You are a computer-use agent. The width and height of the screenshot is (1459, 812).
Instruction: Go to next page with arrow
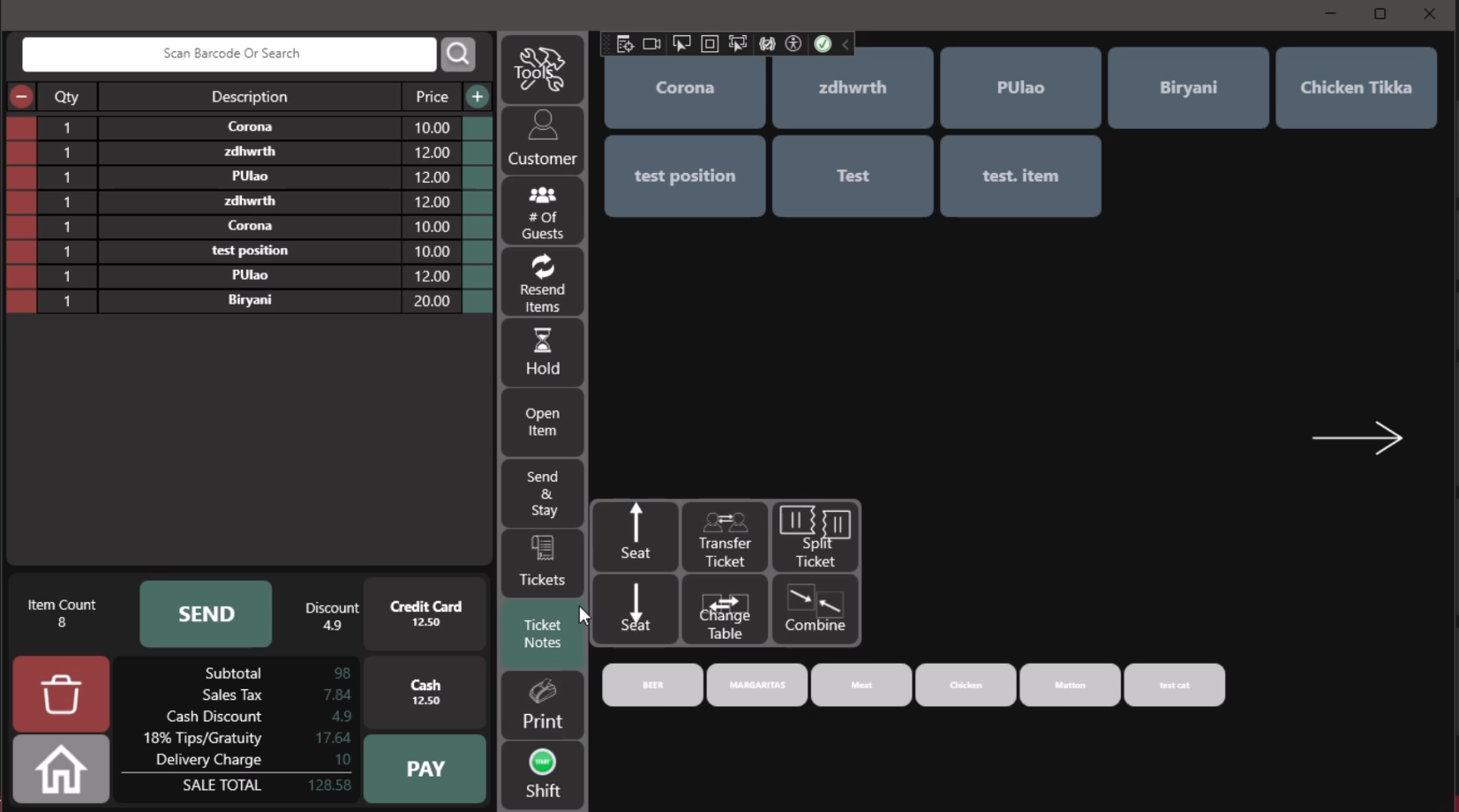pos(1357,438)
